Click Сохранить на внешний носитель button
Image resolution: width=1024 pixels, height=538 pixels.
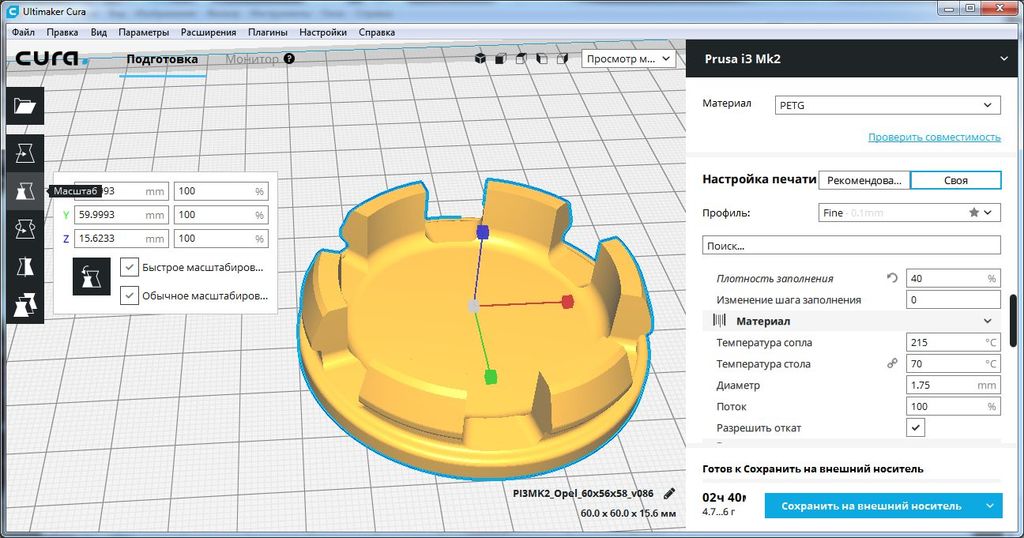pyautogui.click(x=870, y=506)
